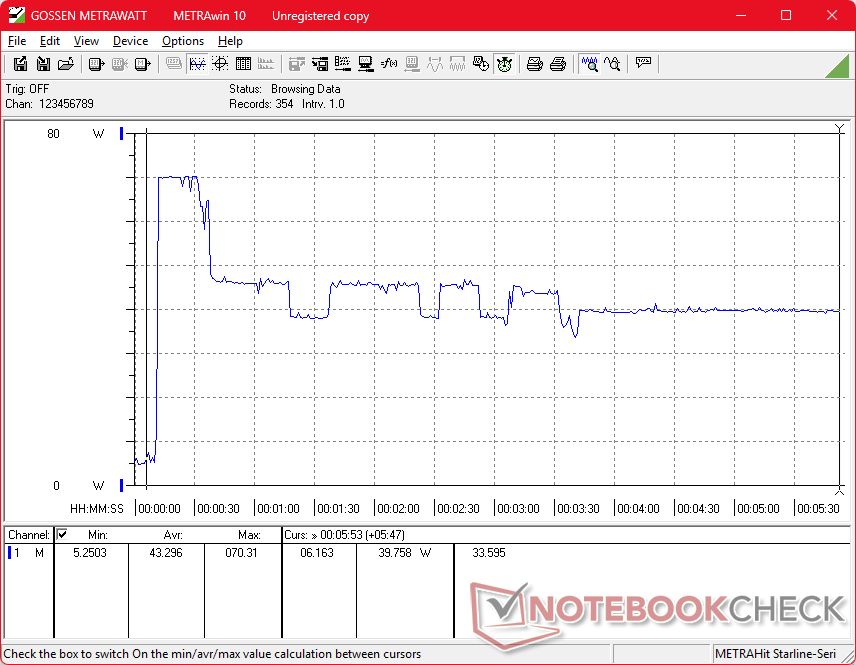Open the Help menu
856x665 pixels.
(230, 41)
